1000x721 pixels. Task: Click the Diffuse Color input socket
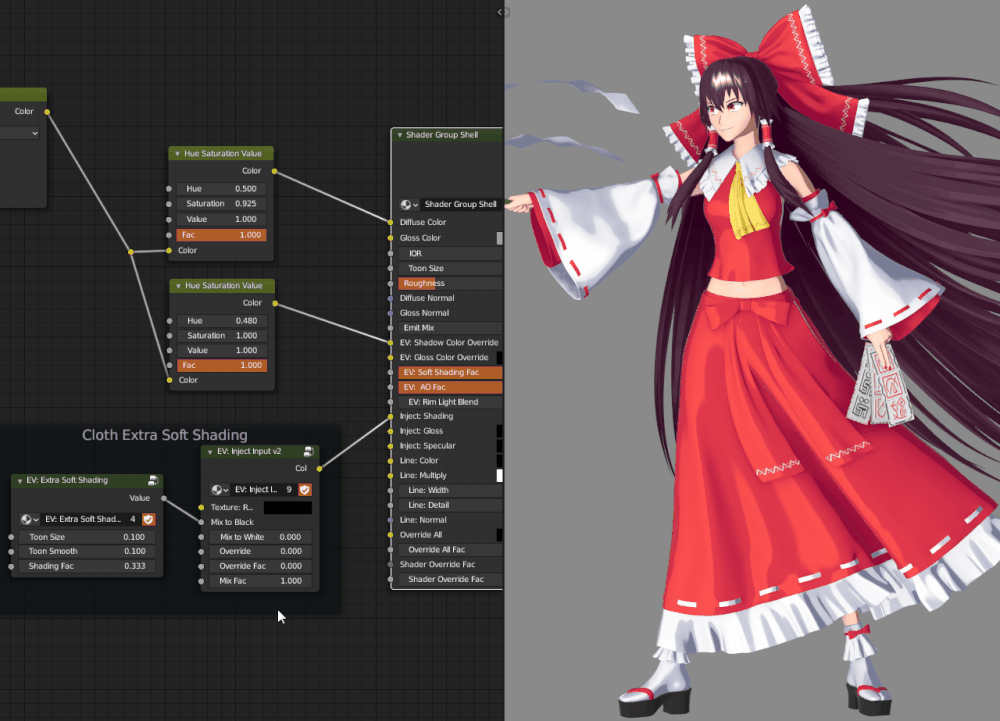click(x=390, y=222)
